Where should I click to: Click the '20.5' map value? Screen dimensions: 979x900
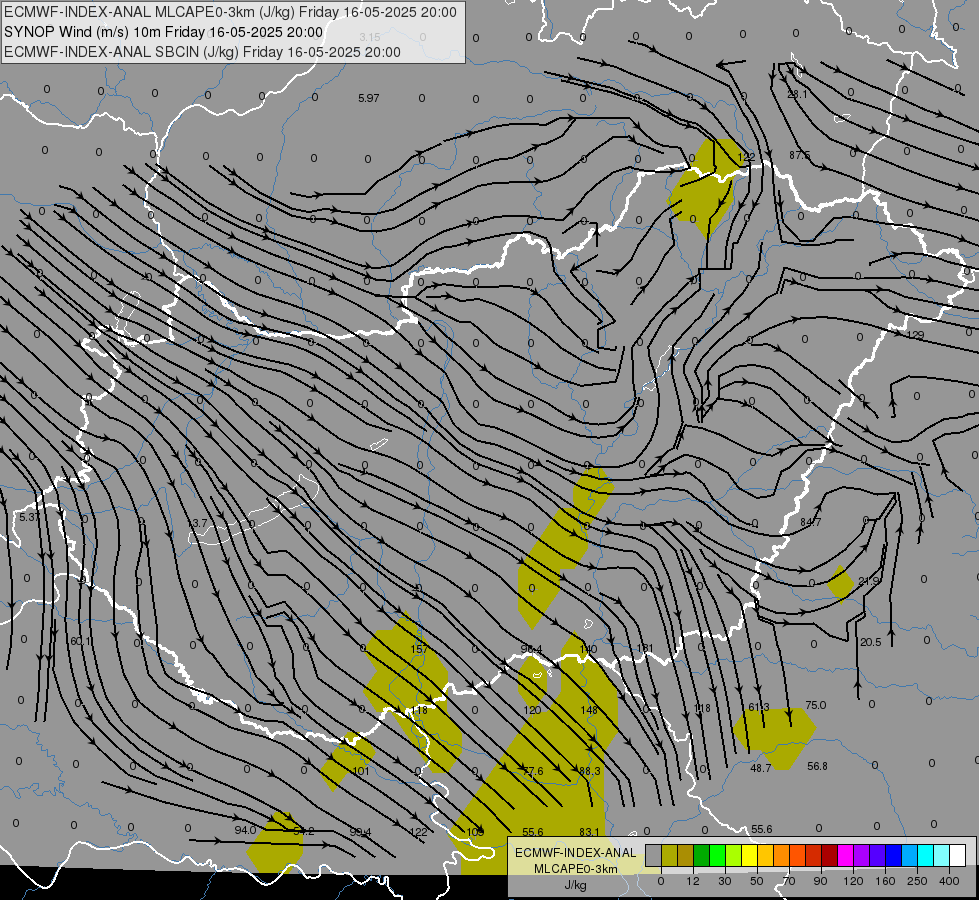870,642
